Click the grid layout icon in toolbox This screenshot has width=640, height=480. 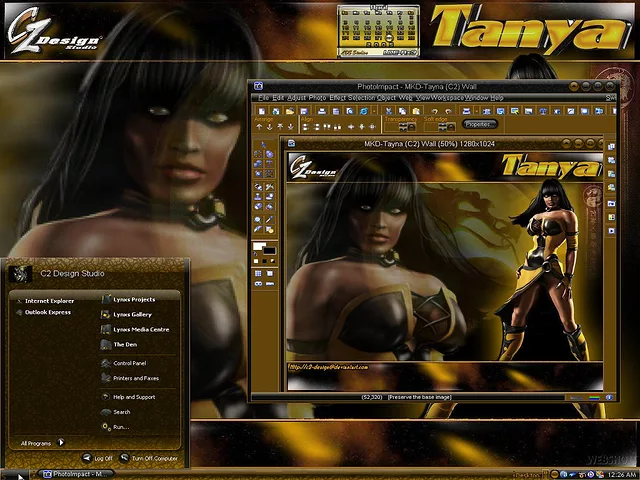[x=258, y=273]
